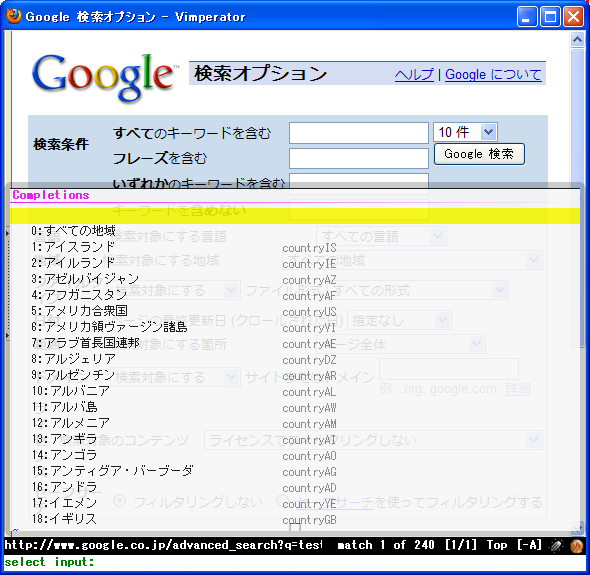Viewport: 590px width, 575px height.
Task: Click the 検索条件 section label
Action: point(61,144)
